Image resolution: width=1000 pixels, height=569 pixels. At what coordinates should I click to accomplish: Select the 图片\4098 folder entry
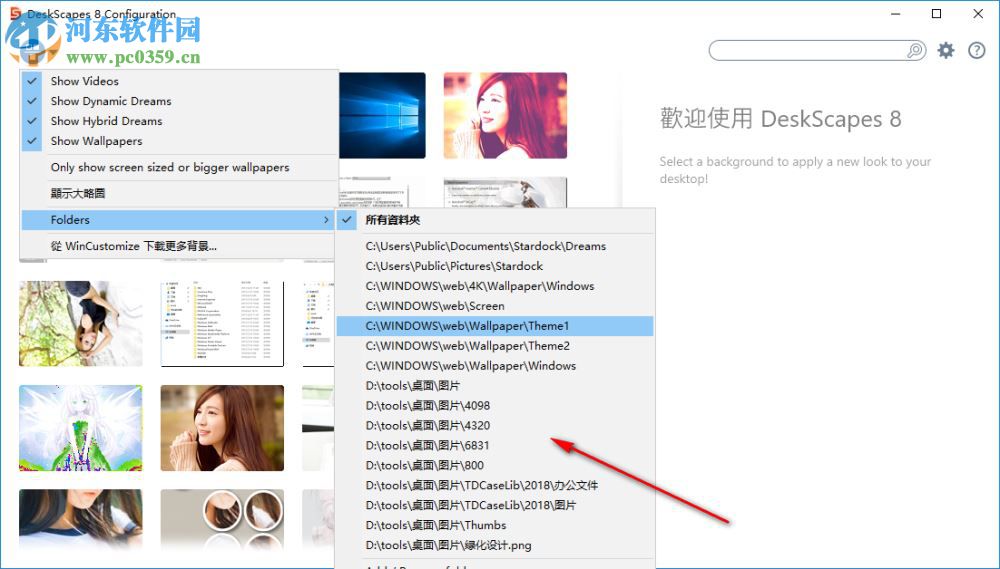[x=495, y=406]
